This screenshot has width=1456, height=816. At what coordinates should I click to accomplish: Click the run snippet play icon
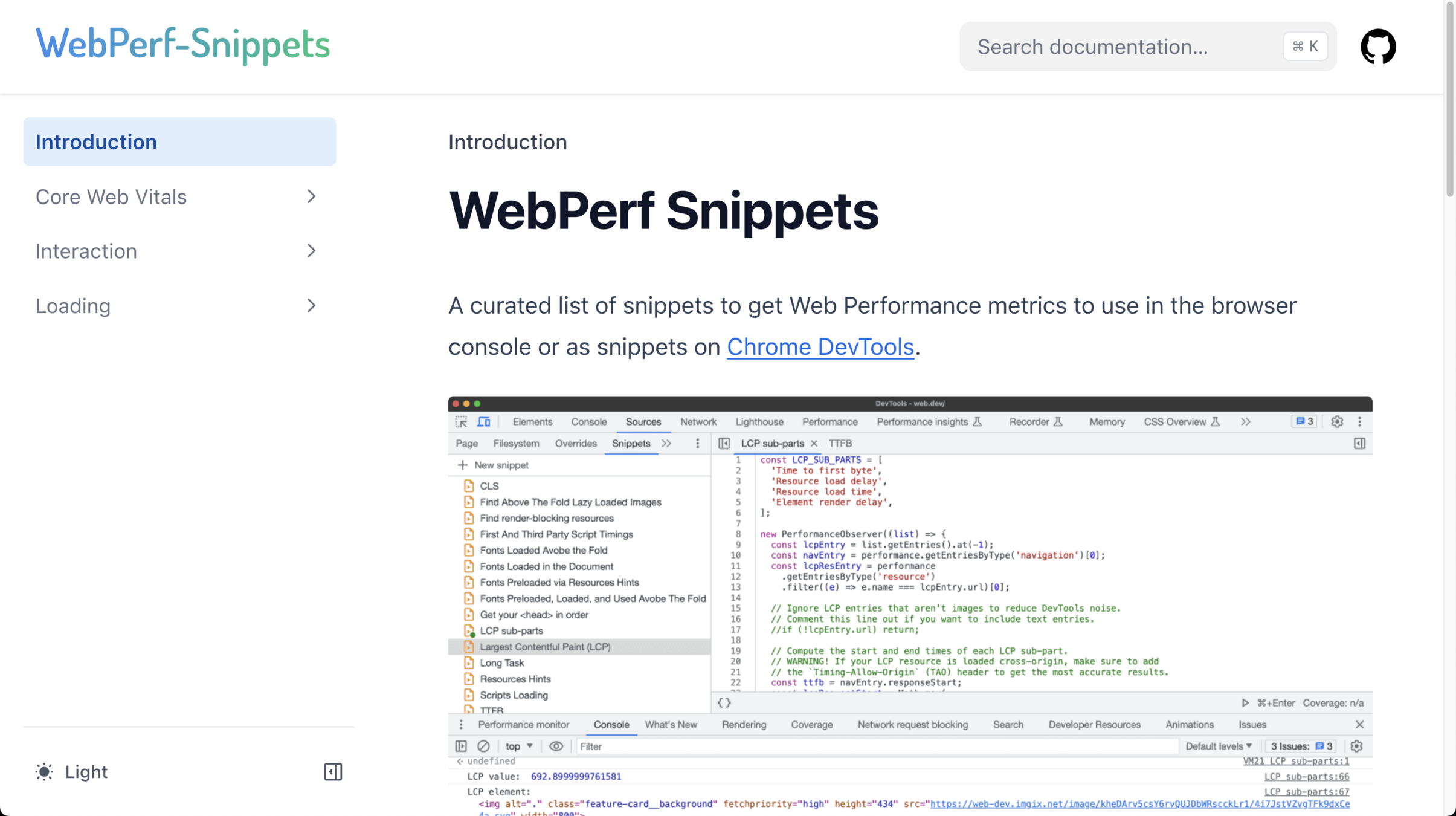tap(1245, 702)
